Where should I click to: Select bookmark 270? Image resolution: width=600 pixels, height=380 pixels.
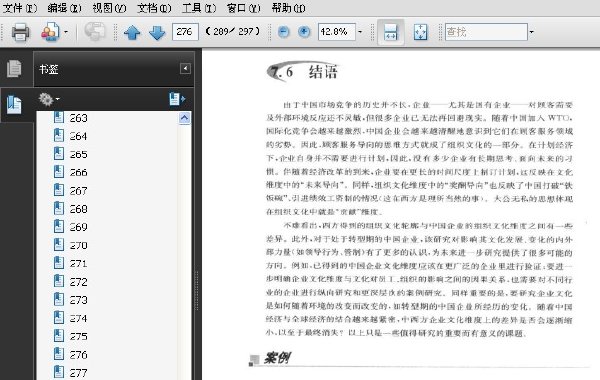click(x=78, y=245)
